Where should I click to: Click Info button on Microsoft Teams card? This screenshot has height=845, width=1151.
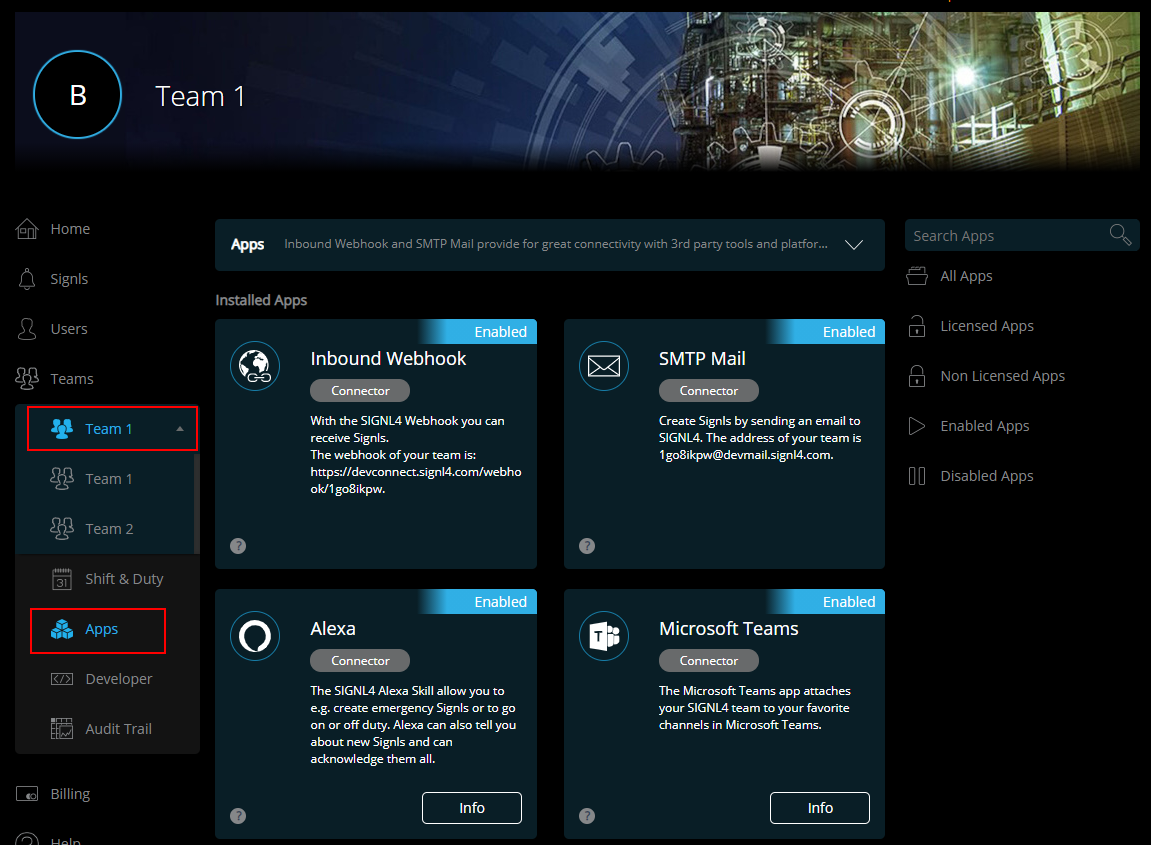tap(820, 808)
